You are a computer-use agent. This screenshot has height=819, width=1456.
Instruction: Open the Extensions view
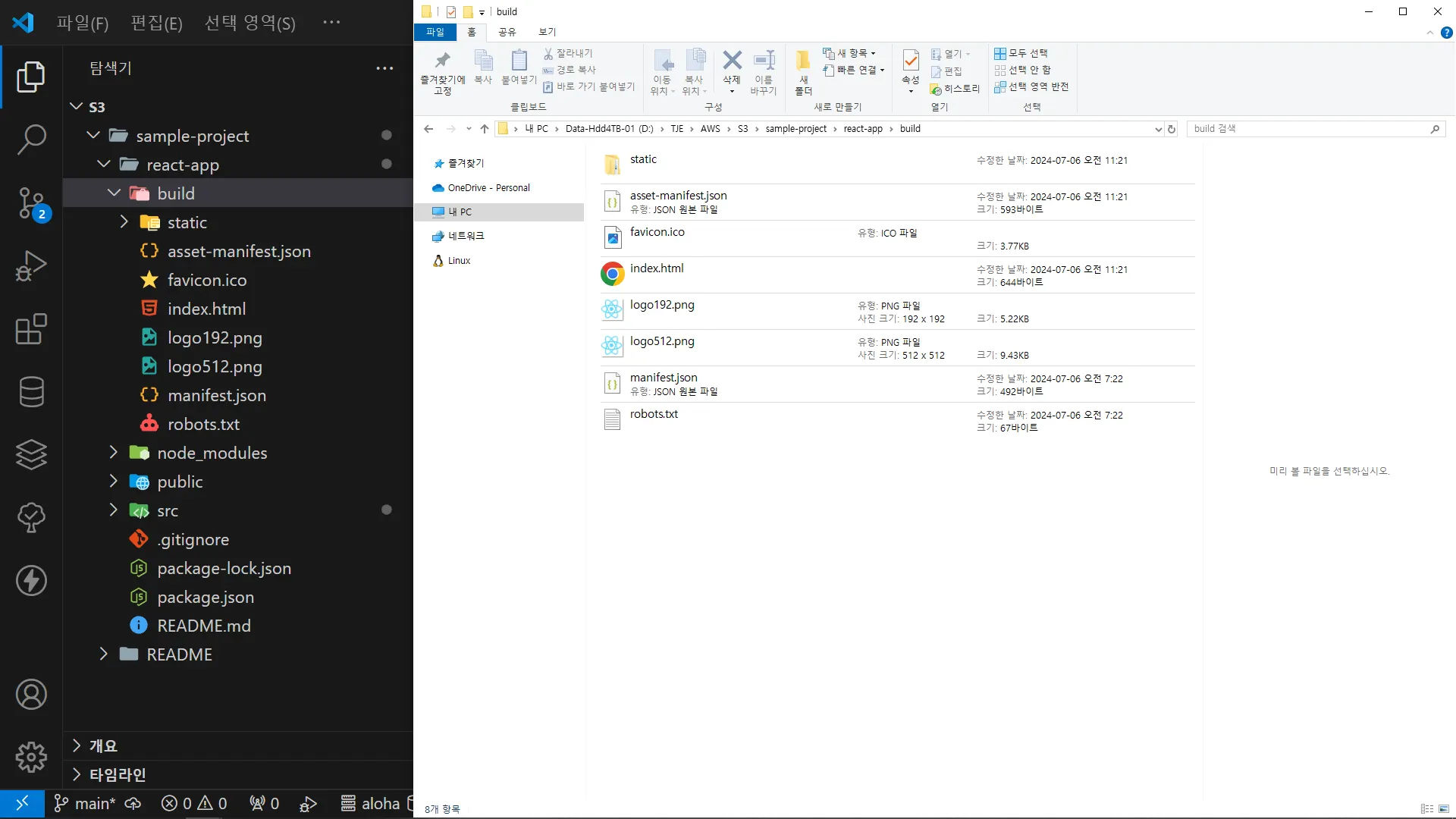[x=31, y=329]
